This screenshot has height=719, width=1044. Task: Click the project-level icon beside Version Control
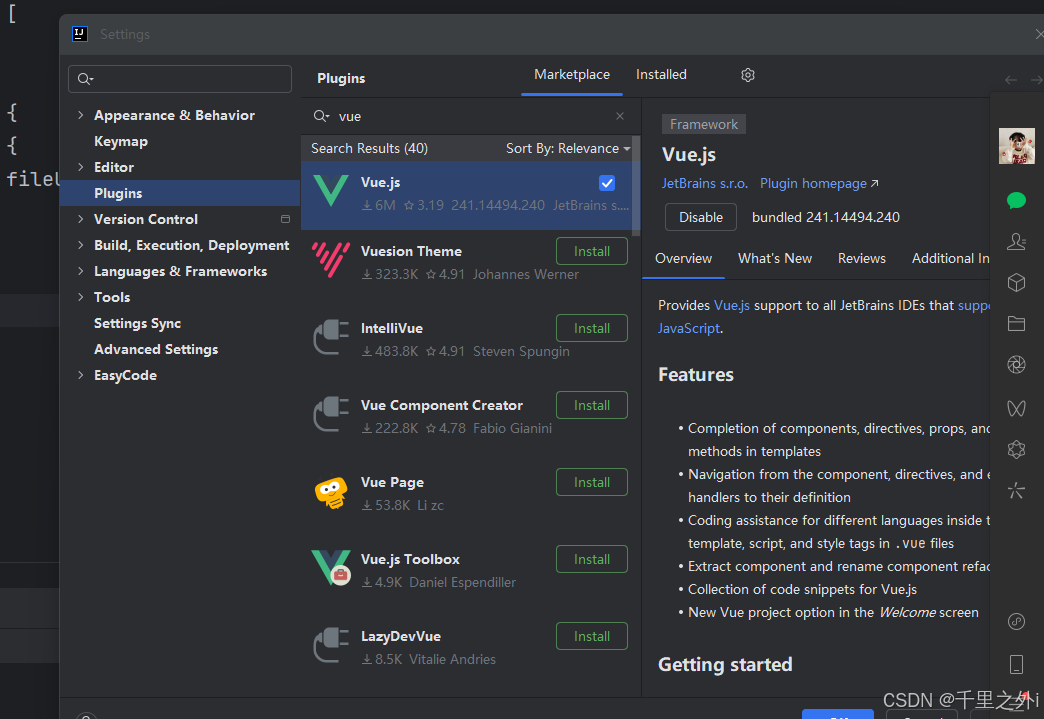click(x=286, y=219)
